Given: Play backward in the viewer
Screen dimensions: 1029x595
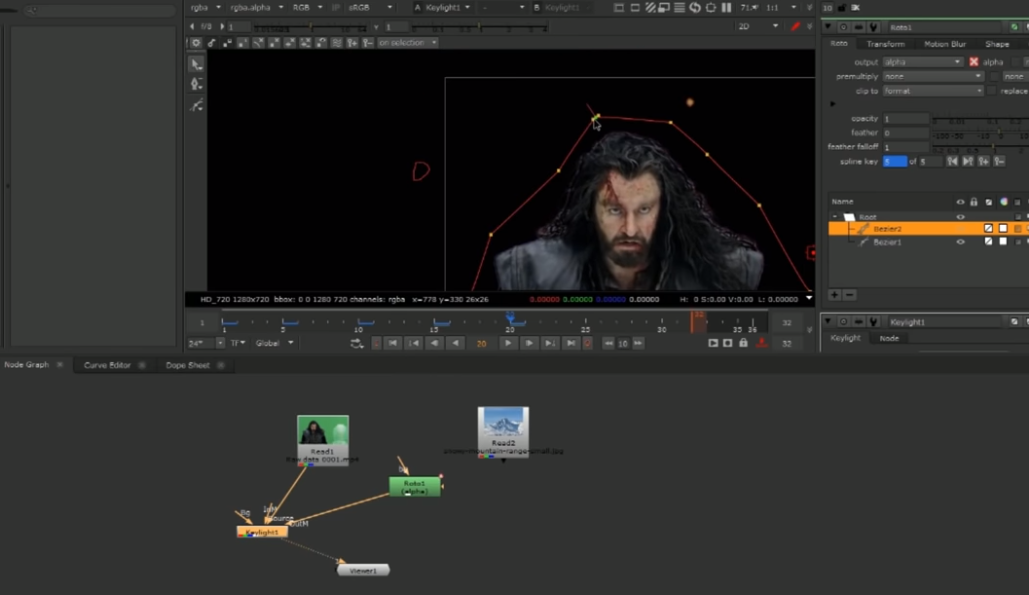Looking at the screenshot, I should coord(455,343).
